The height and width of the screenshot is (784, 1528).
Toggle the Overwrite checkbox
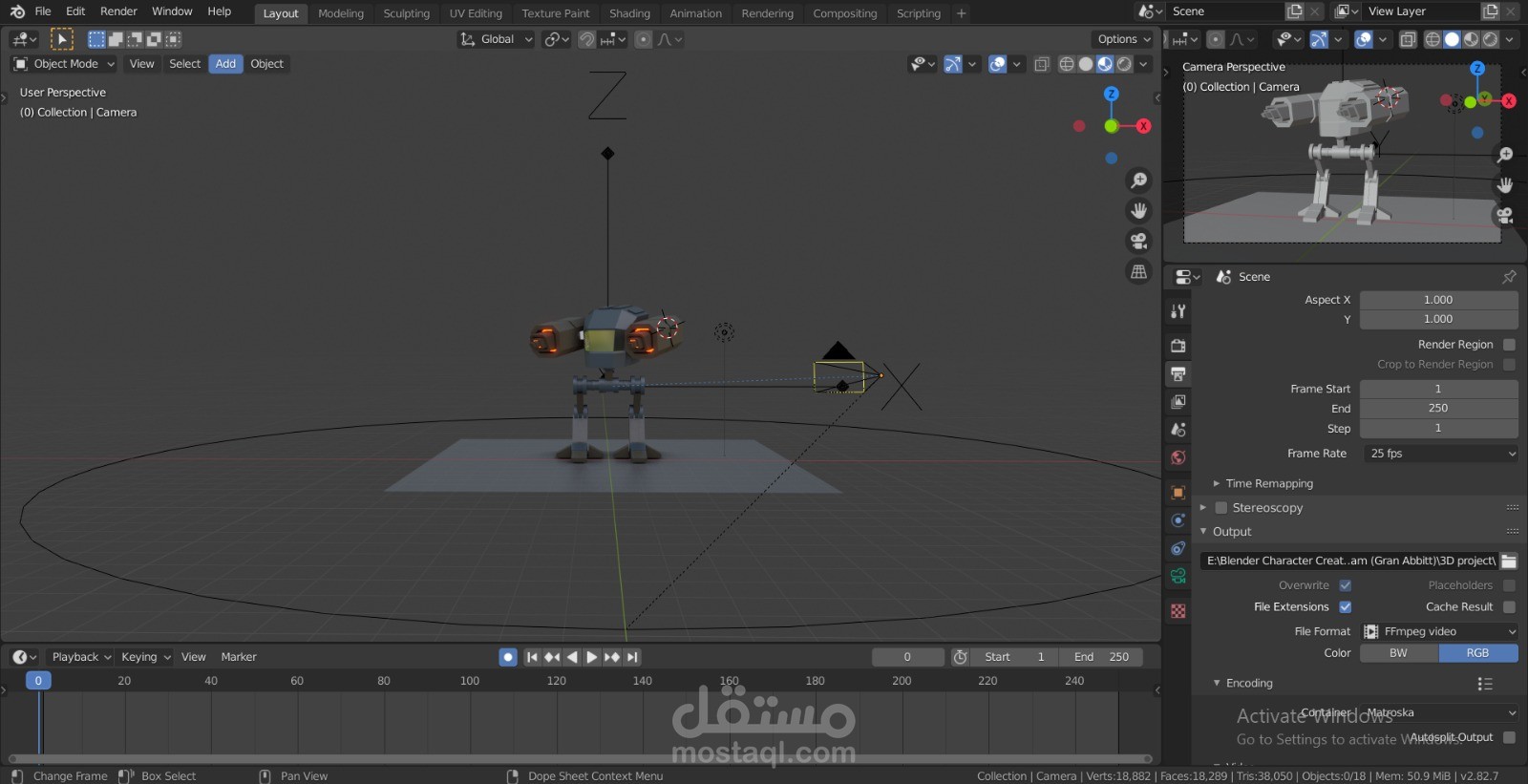(1345, 585)
